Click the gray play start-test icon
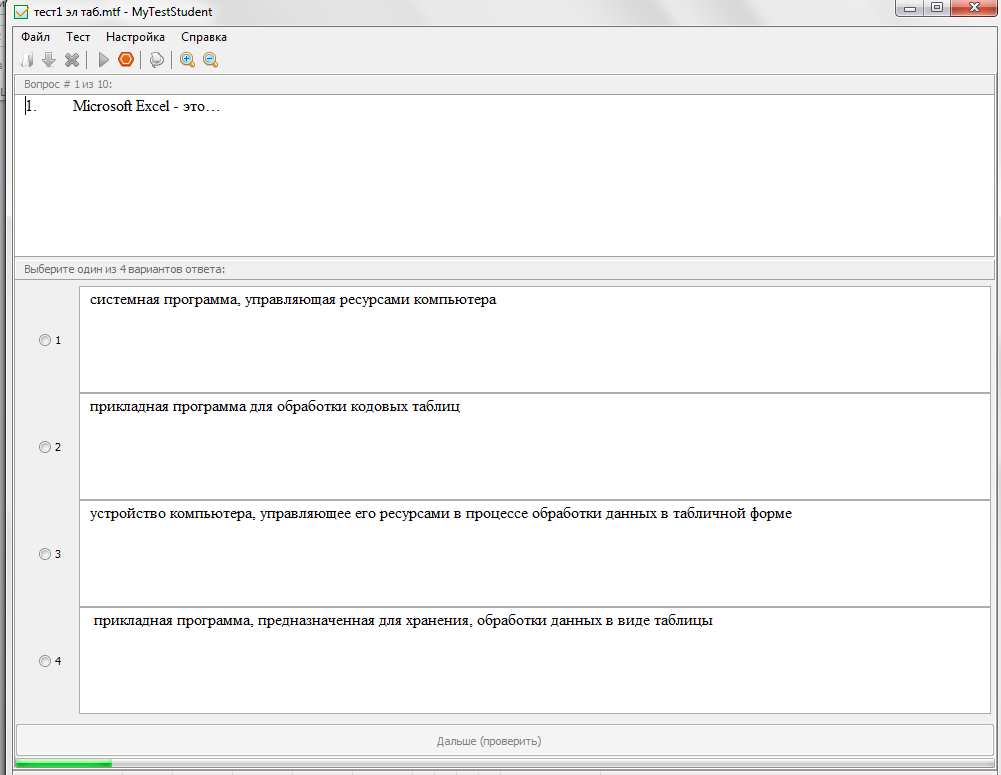The height and width of the screenshot is (775, 1001). 103,60
